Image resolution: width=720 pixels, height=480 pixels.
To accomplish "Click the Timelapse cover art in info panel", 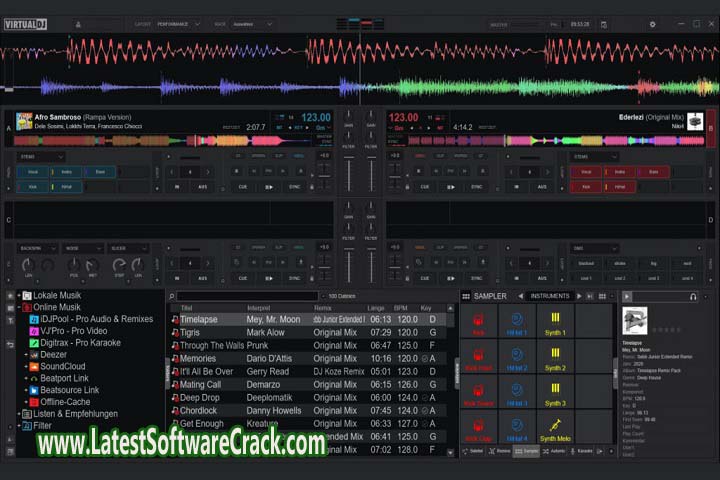I will pos(635,321).
